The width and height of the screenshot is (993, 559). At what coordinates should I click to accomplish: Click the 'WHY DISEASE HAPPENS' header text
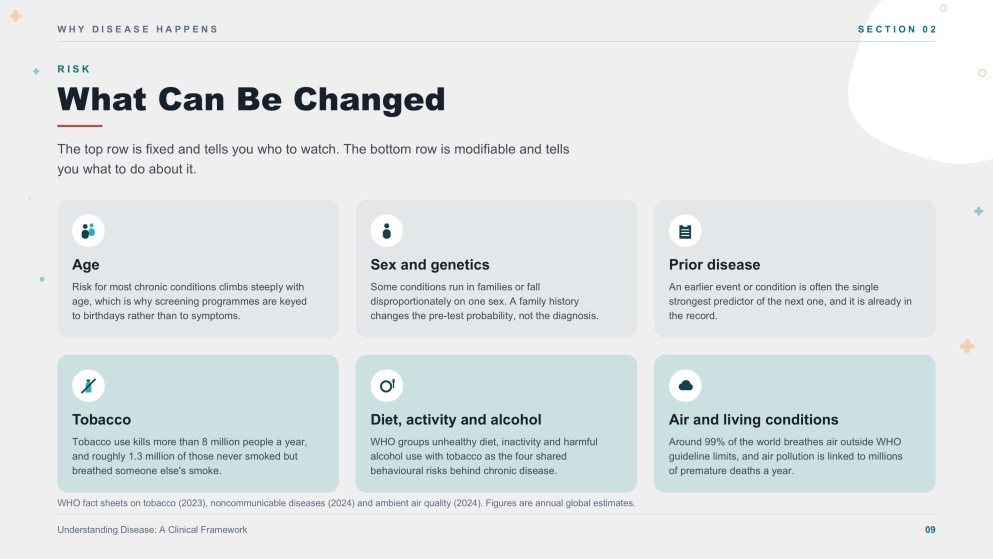(x=137, y=29)
